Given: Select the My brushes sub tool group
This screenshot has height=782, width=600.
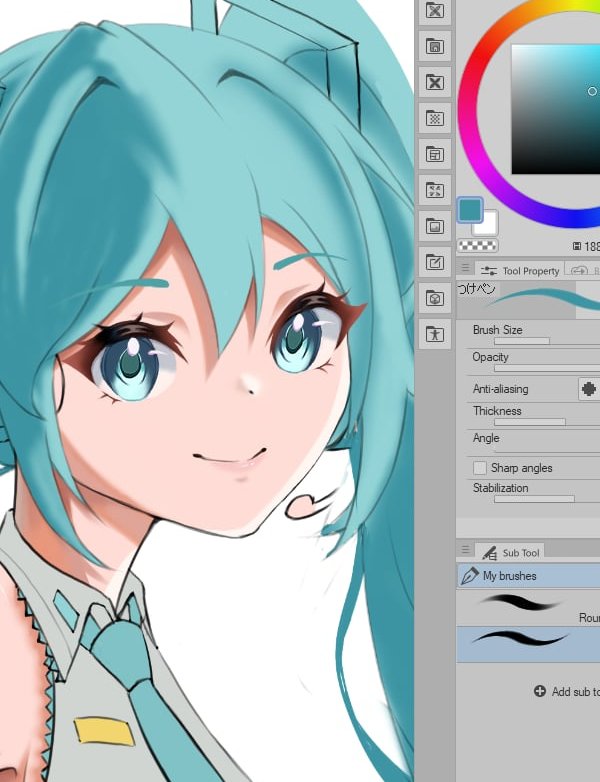Looking at the screenshot, I should (528, 576).
